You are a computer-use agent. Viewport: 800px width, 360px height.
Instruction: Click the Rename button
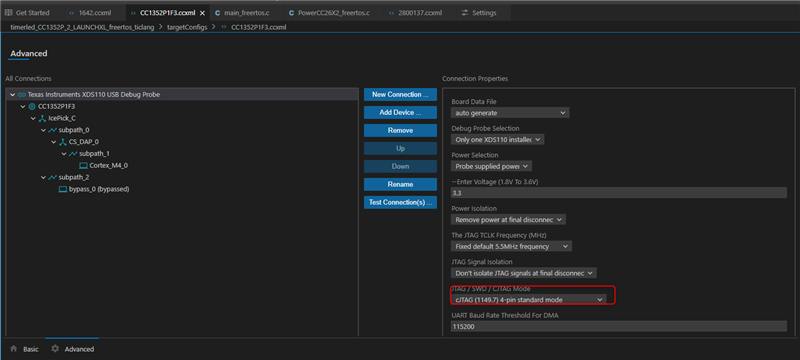coord(401,184)
